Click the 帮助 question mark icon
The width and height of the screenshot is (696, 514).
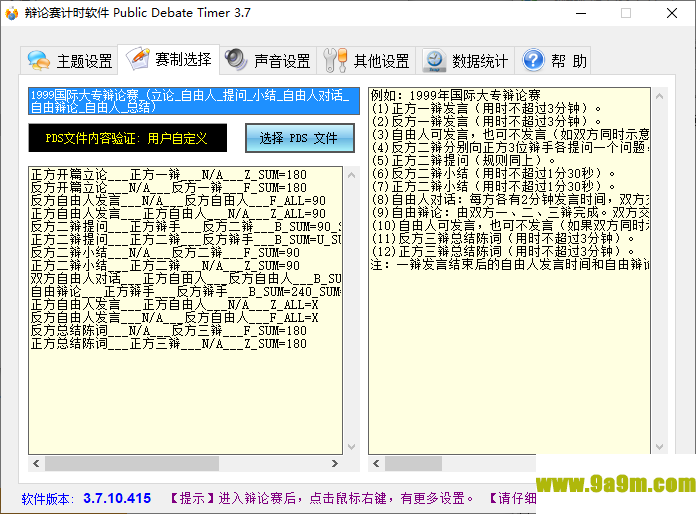coord(532,61)
